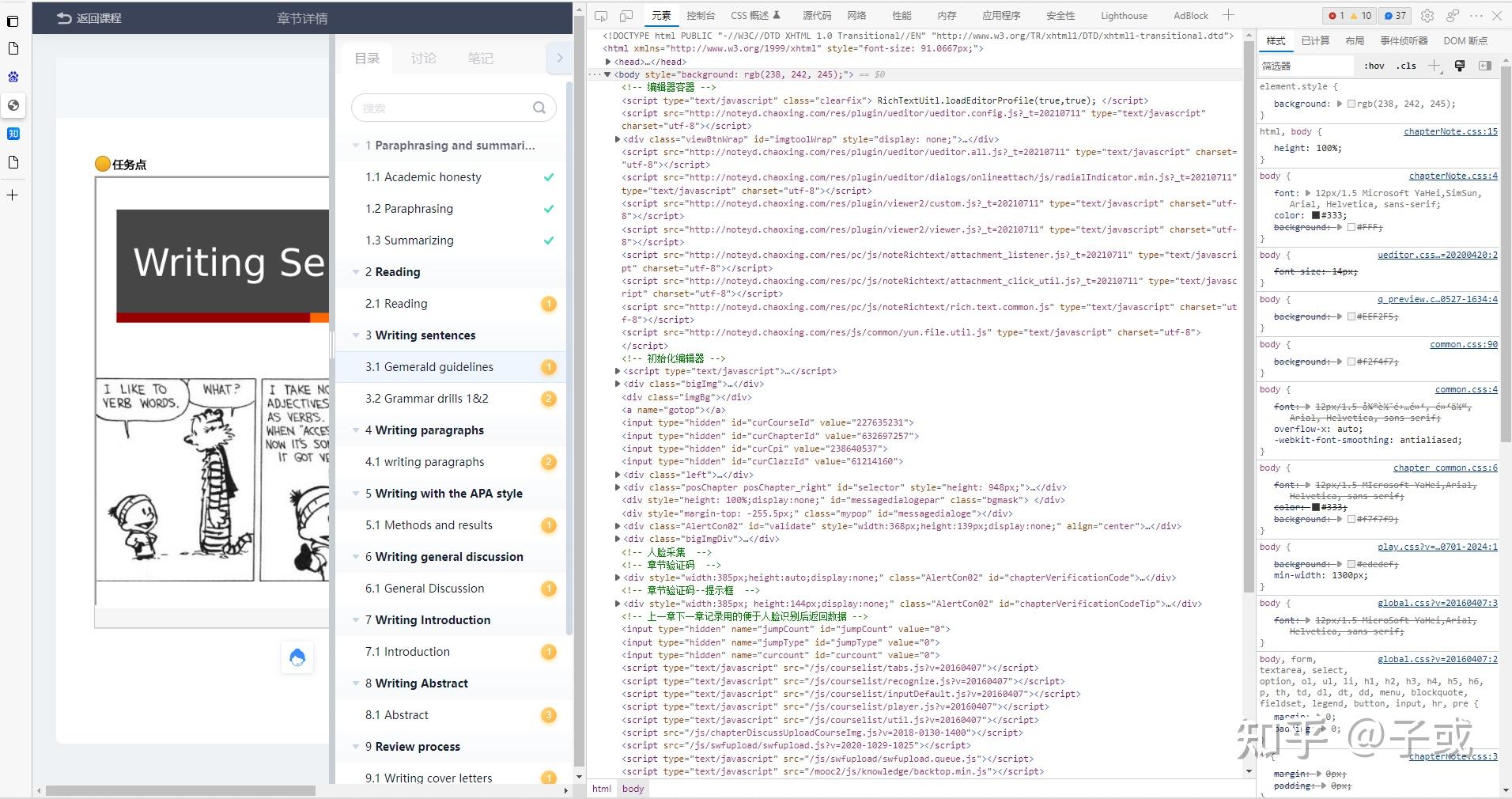Image resolution: width=1512 pixels, height=799 pixels.
Task: Click the 筛选器 styles filter box
Action: 1305,66
